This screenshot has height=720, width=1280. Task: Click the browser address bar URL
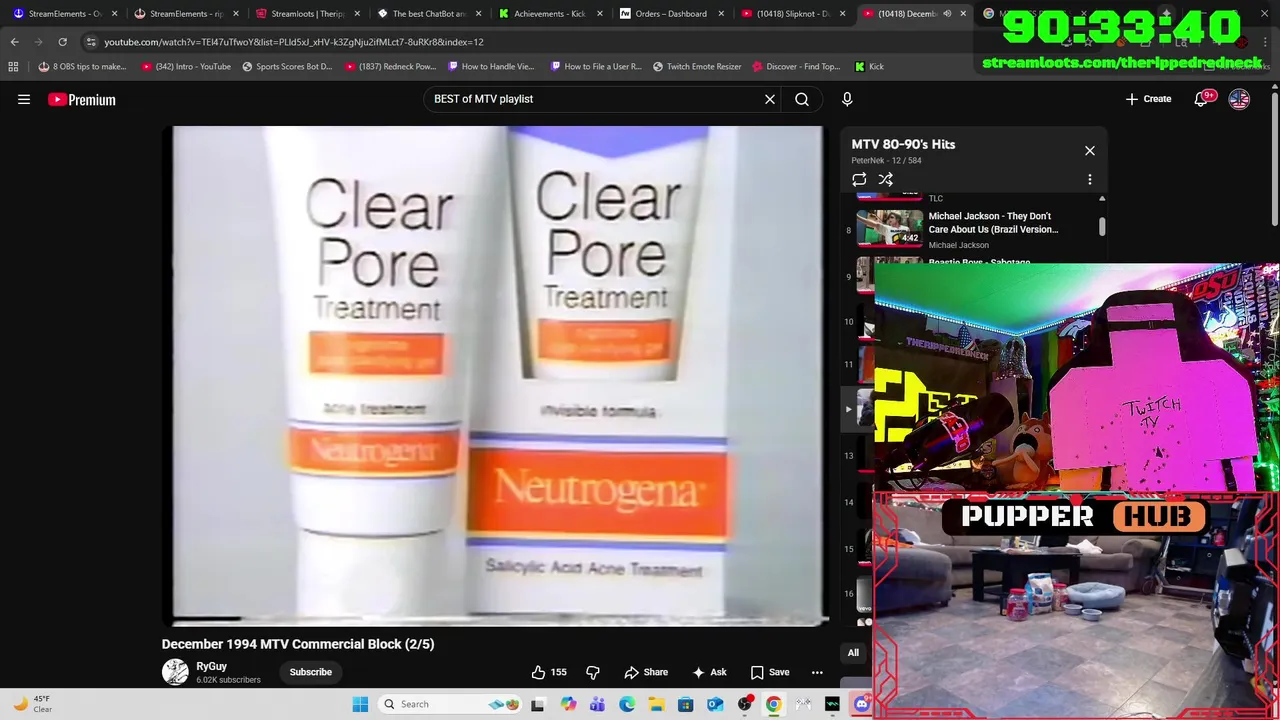click(294, 42)
